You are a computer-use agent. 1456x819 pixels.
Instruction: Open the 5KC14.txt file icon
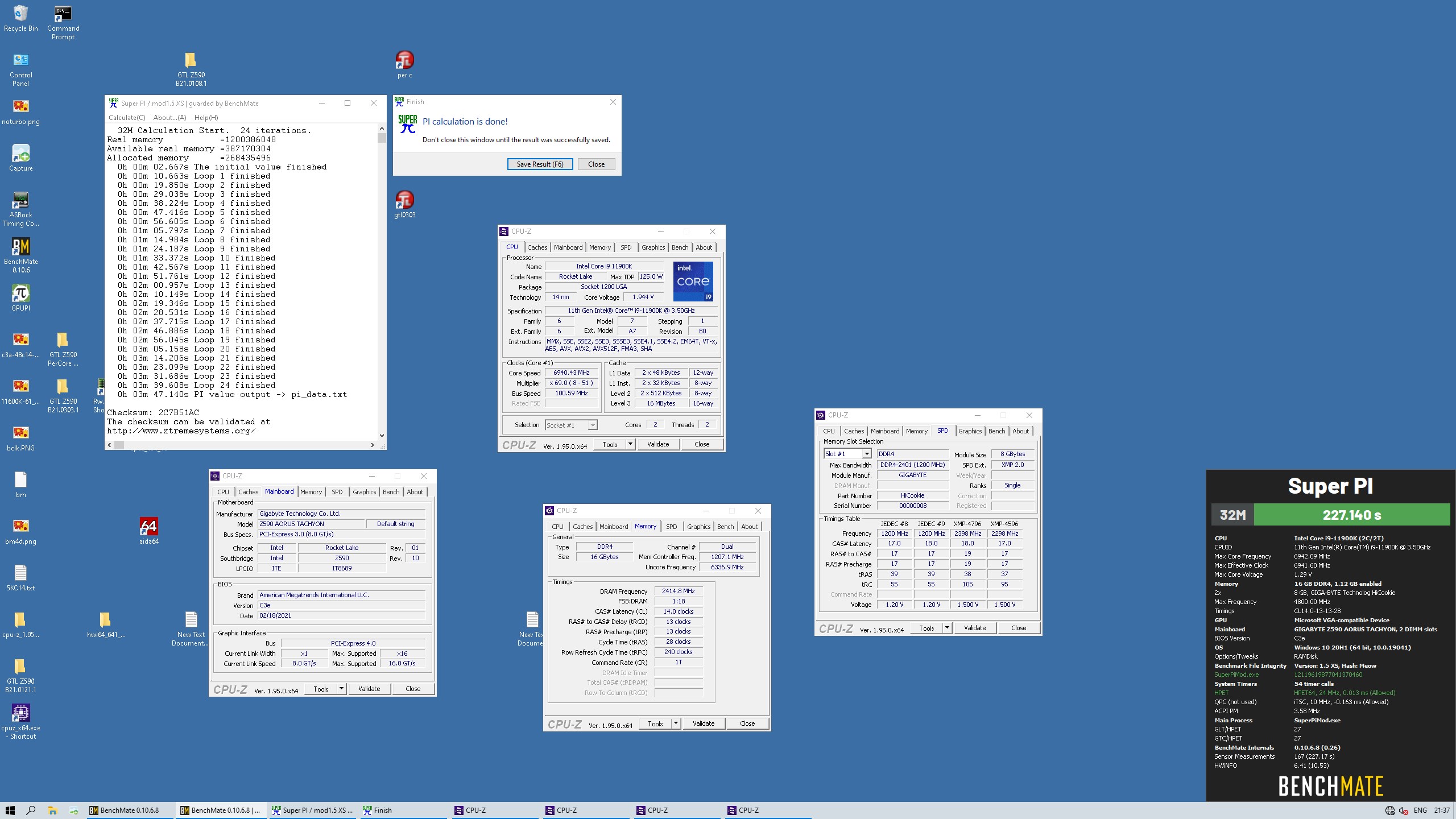click(20, 578)
